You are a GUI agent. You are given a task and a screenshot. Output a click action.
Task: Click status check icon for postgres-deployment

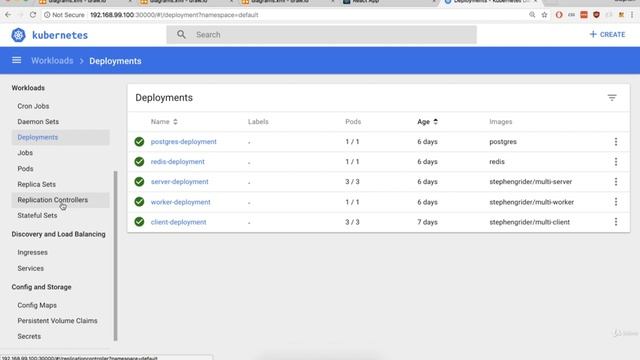(x=139, y=142)
